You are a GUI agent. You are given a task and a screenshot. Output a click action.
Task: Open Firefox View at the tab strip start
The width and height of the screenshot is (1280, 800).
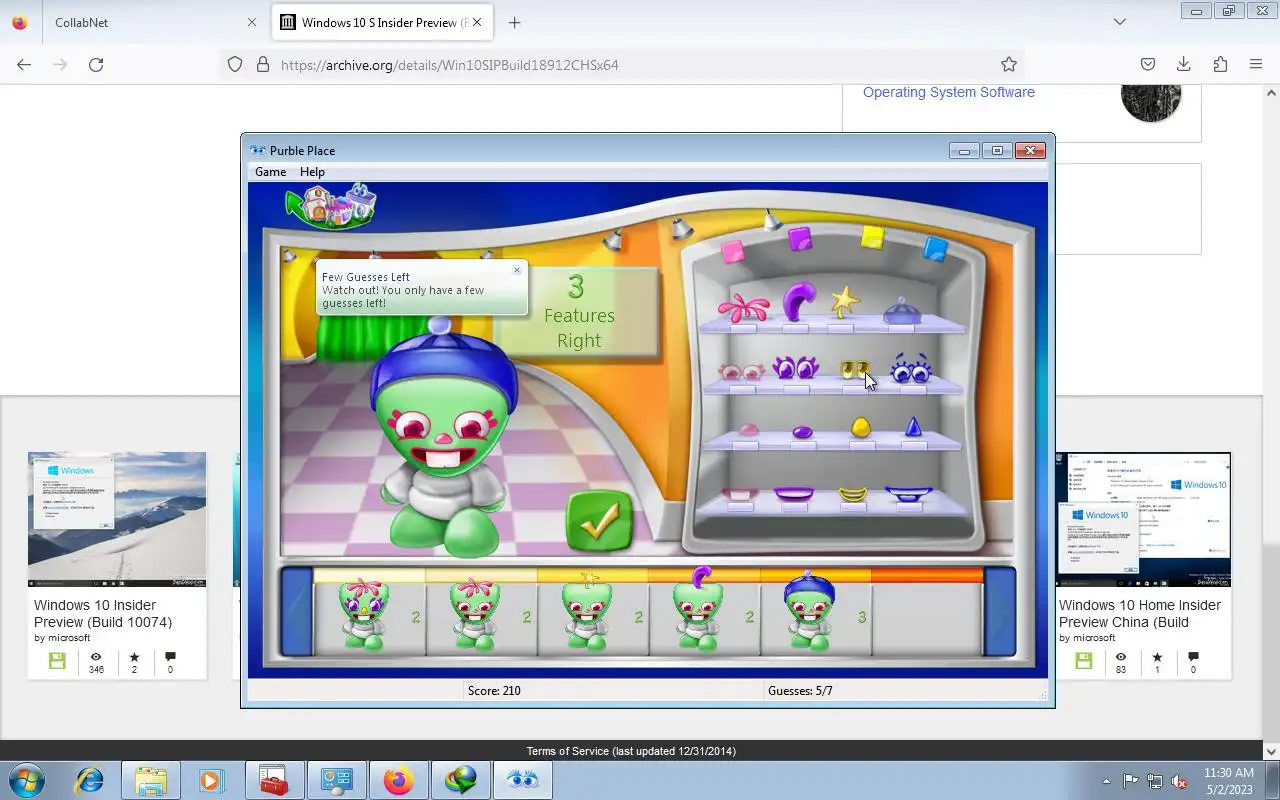click(x=20, y=22)
